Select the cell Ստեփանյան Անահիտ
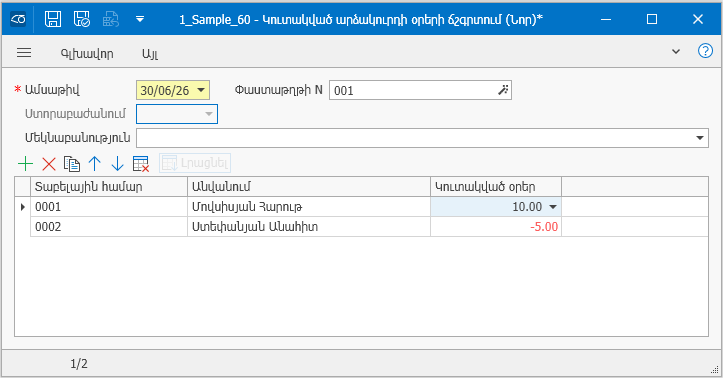The height and width of the screenshot is (378, 723). 309,227
